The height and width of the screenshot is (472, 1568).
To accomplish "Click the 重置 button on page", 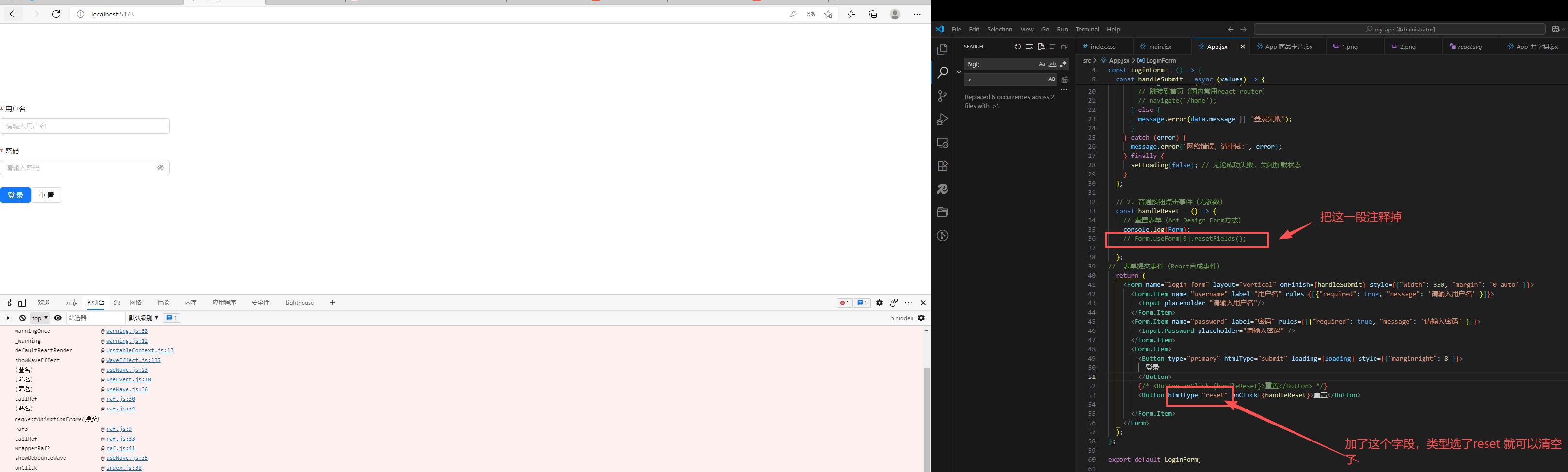I will pos(47,195).
